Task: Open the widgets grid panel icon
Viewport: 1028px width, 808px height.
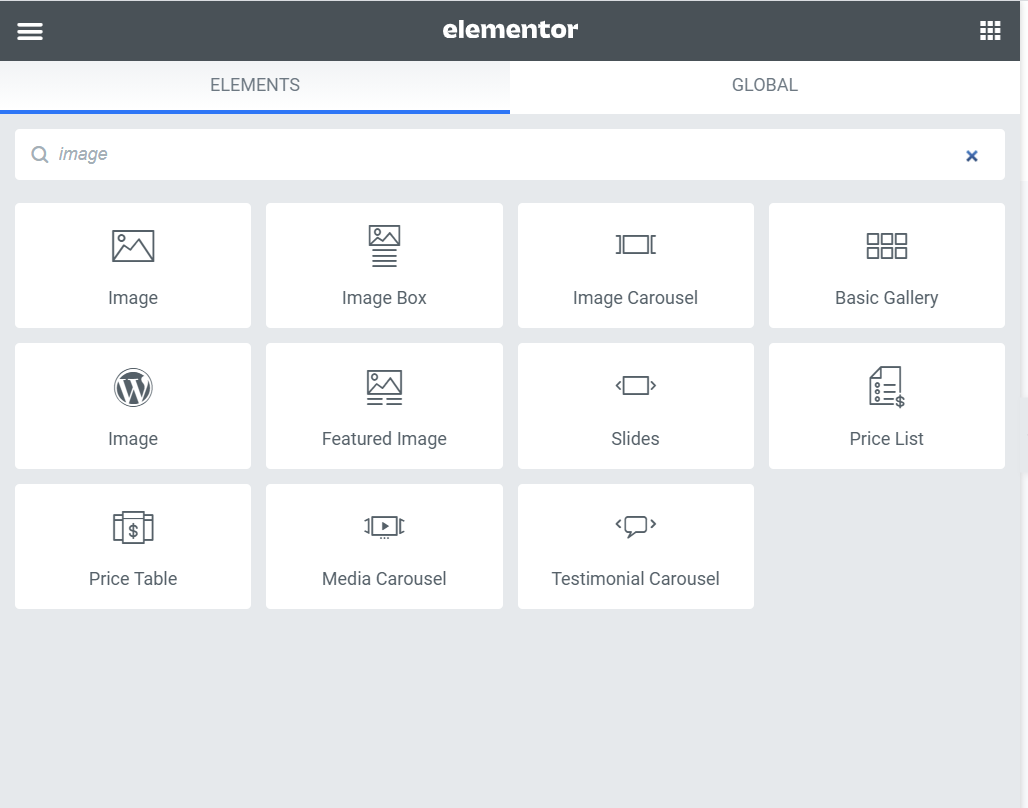Action: pyautogui.click(x=990, y=30)
